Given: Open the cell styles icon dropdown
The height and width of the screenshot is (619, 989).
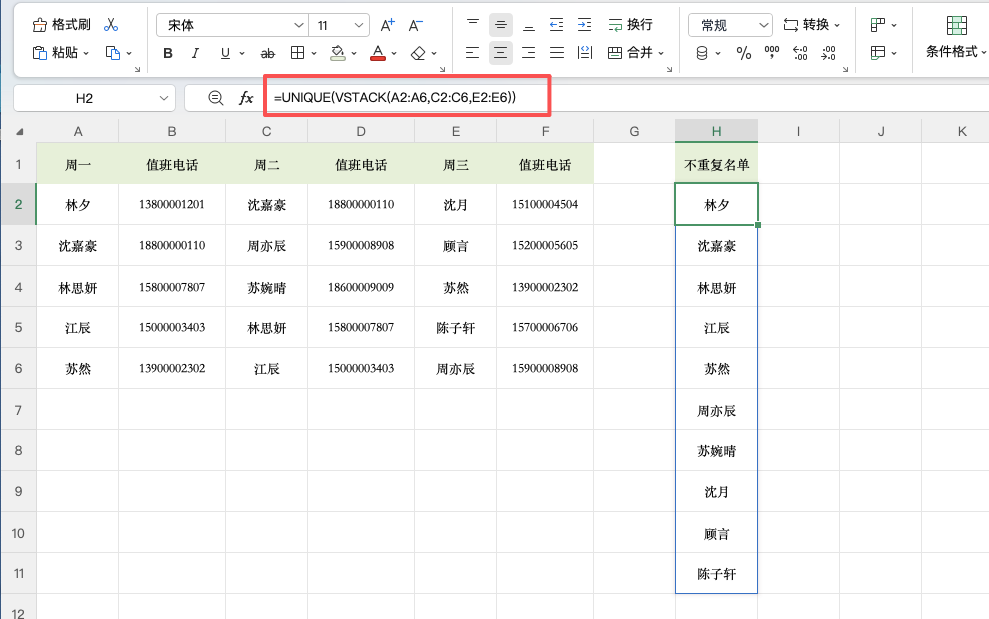Looking at the screenshot, I should 883,25.
